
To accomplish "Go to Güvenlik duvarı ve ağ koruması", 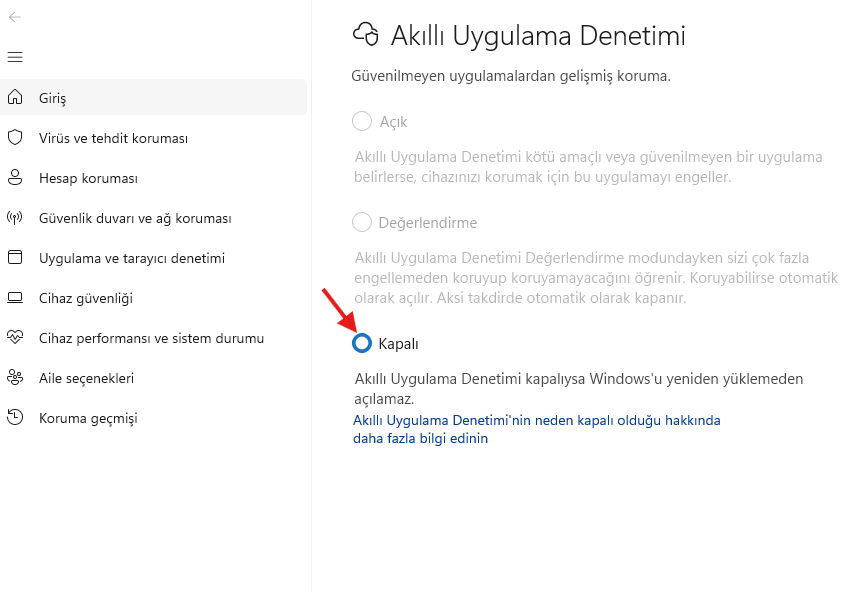I will (x=135, y=218).
